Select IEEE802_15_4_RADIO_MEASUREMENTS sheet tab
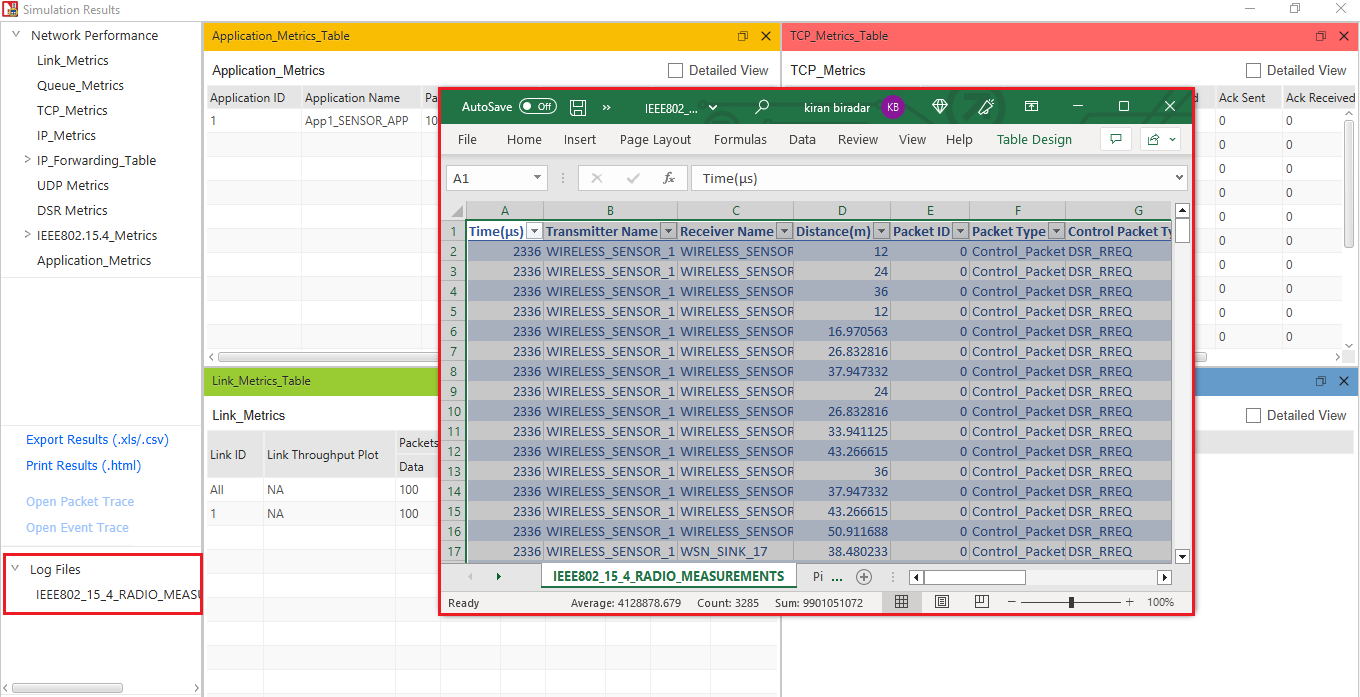The height and width of the screenshot is (697, 1360). click(x=668, y=576)
